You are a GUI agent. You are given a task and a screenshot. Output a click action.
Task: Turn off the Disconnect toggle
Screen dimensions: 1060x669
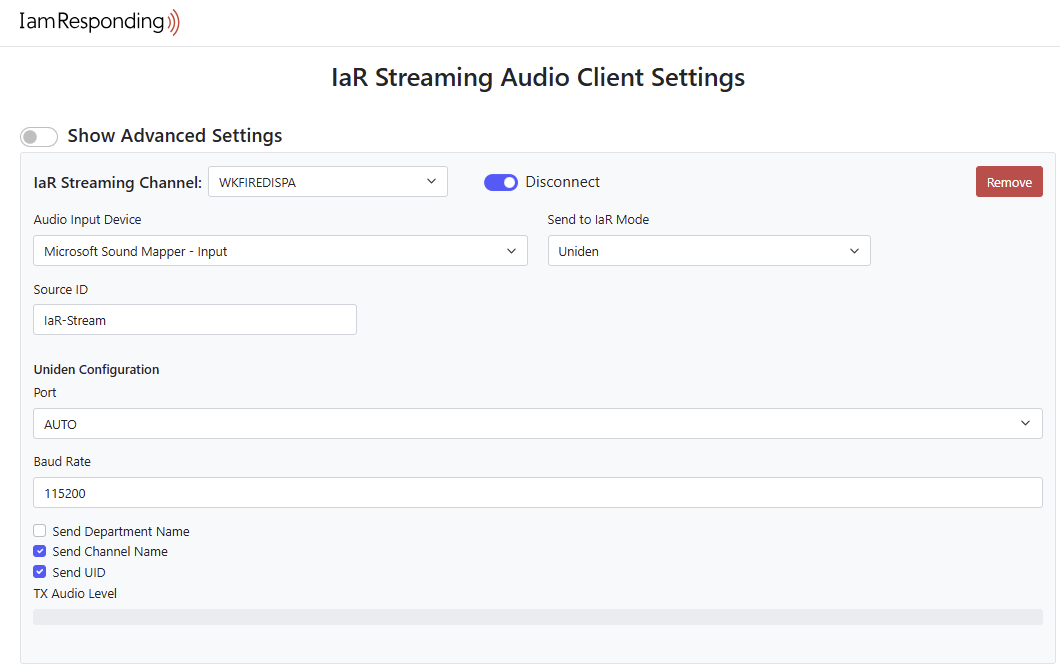point(500,182)
